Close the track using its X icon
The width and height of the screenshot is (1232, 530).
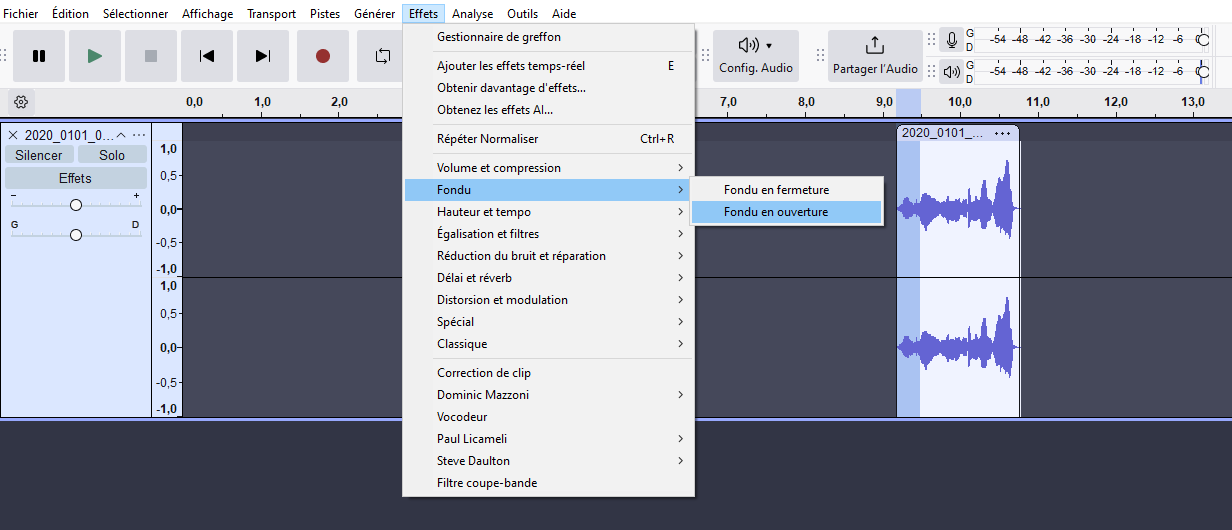click(13, 135)
